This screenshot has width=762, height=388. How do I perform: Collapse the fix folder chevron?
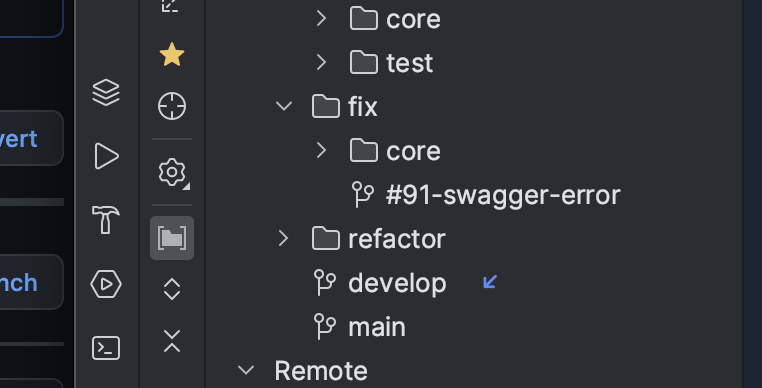coord(284,106)
